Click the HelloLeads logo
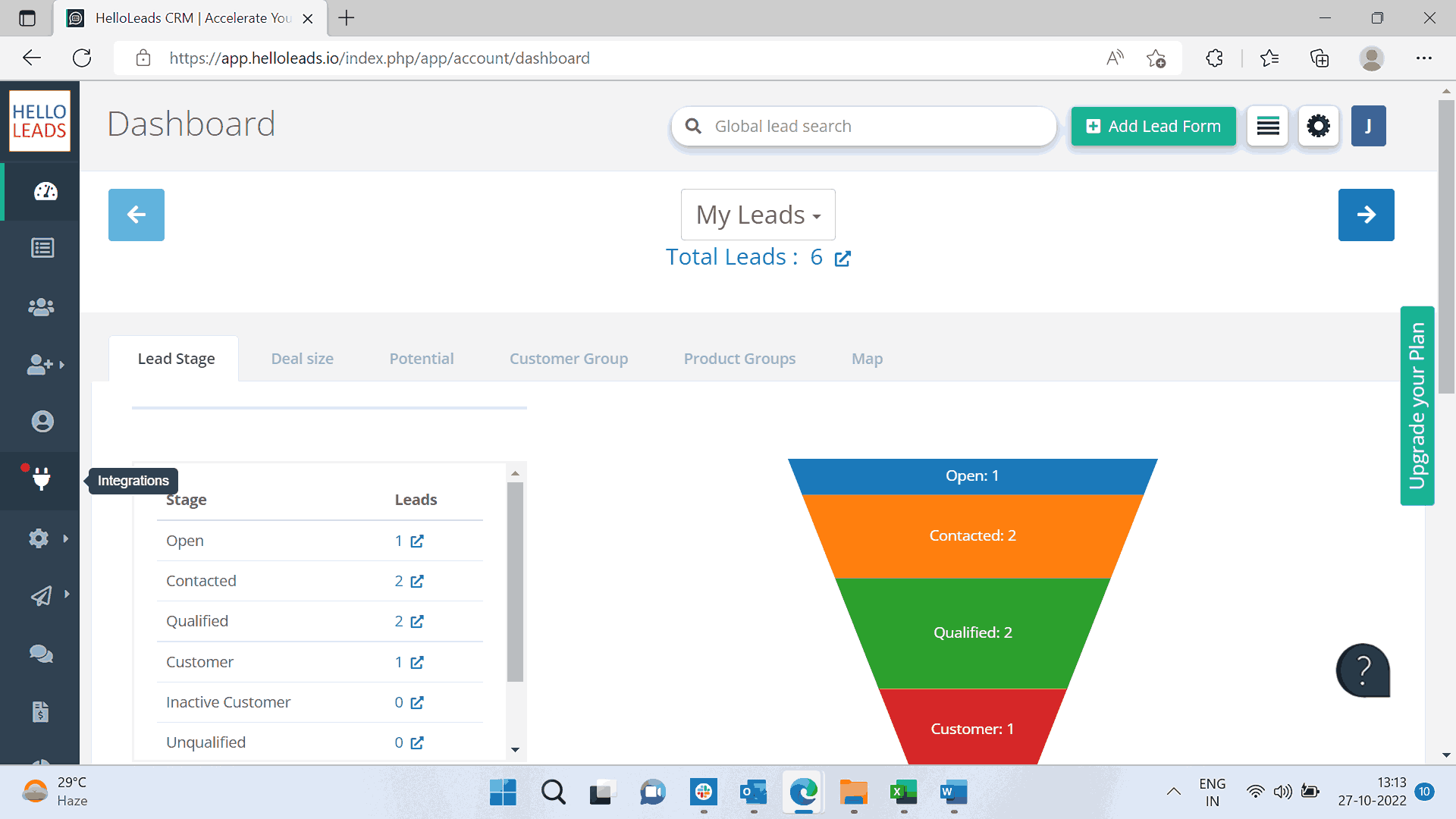The width and height of the screenshot is (1456, 819). pos(39,121)
